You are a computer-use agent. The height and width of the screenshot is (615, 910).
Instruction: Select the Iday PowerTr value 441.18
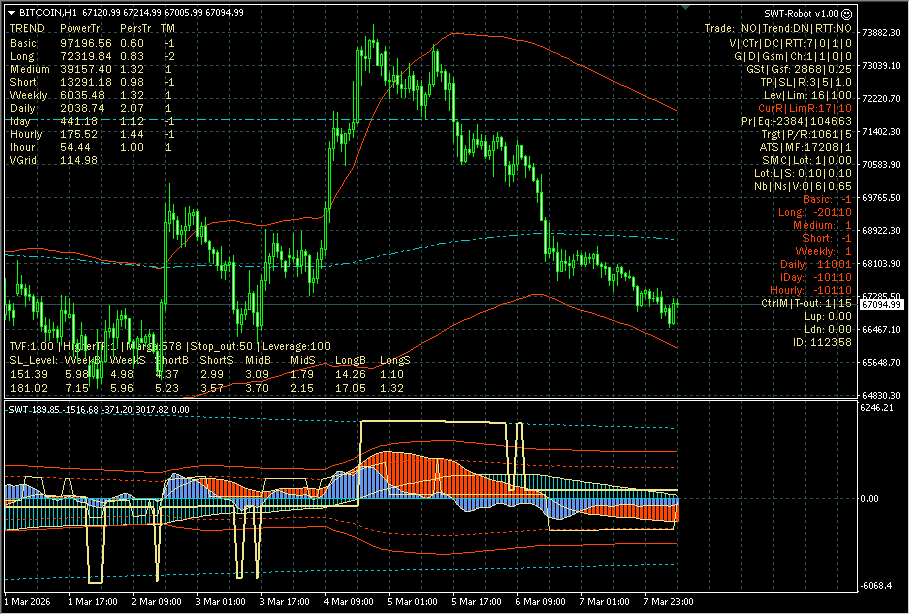pos(79,121)
